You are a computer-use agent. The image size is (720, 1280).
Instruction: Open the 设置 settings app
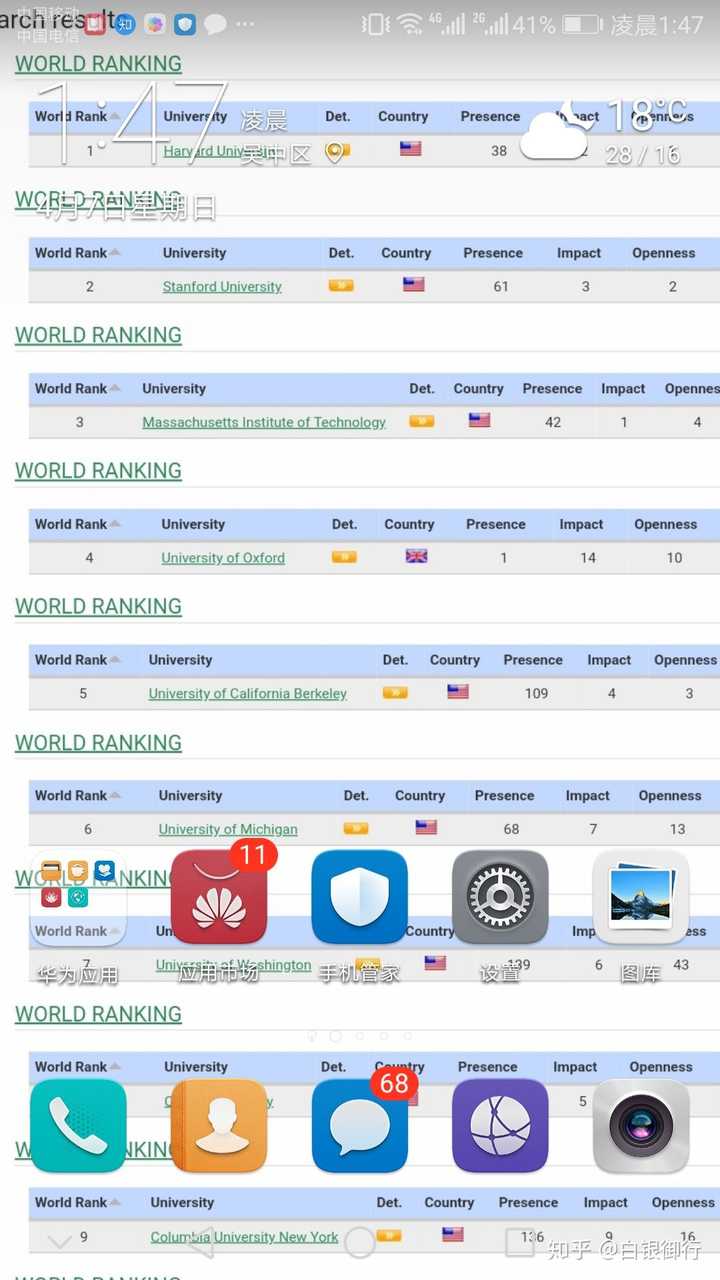(x=500, y=897)
